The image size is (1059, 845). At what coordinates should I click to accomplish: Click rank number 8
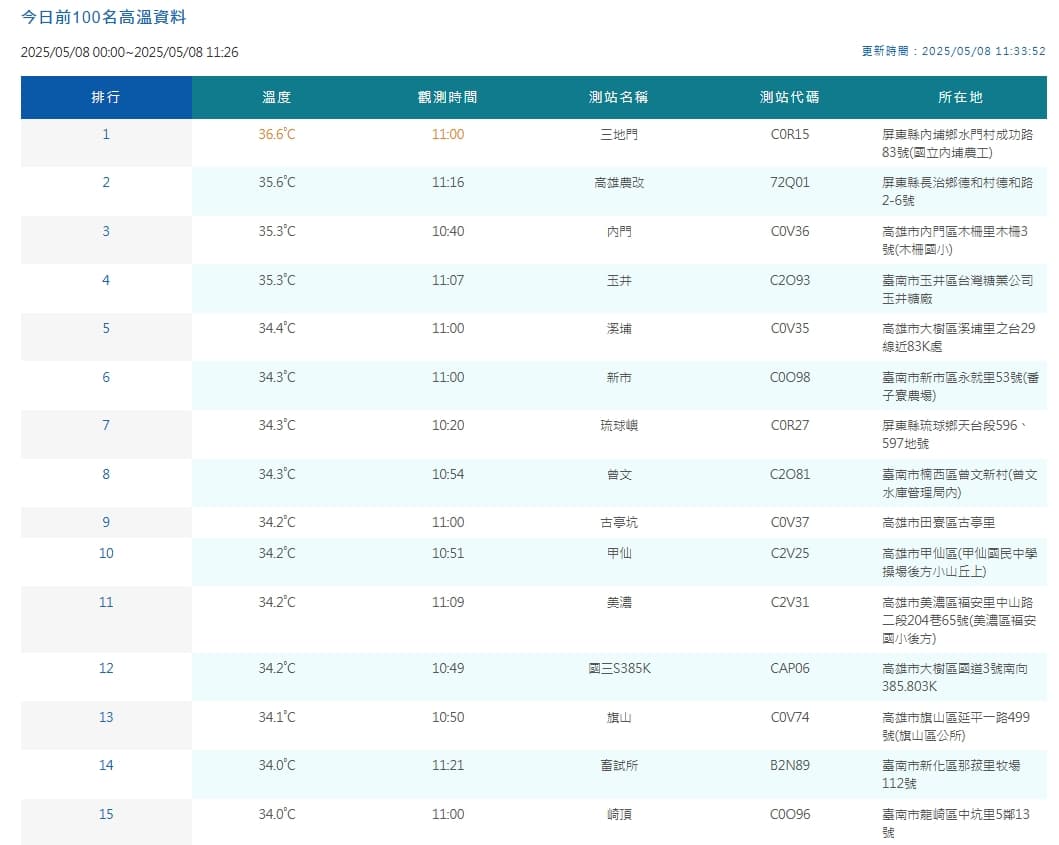click(x=106, y=475)
